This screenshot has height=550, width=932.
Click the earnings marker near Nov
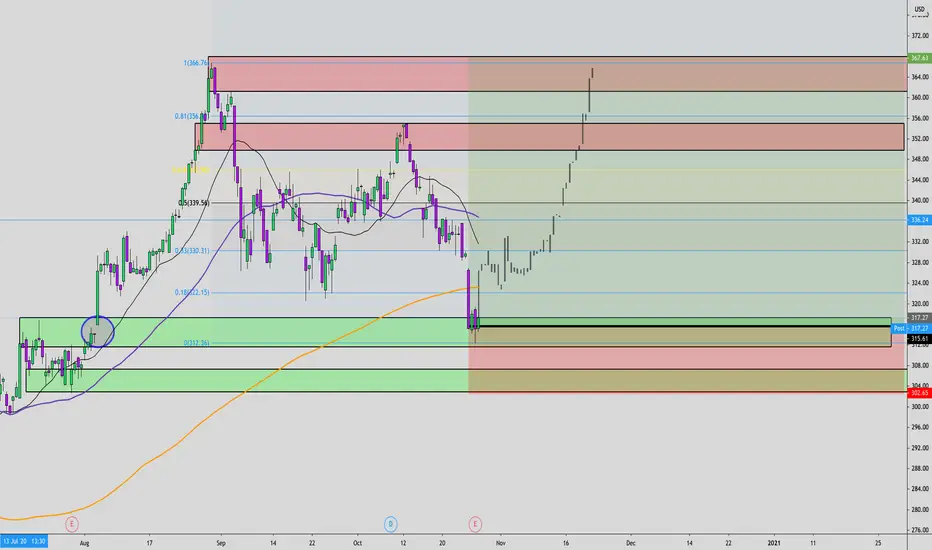coord(474,524)
